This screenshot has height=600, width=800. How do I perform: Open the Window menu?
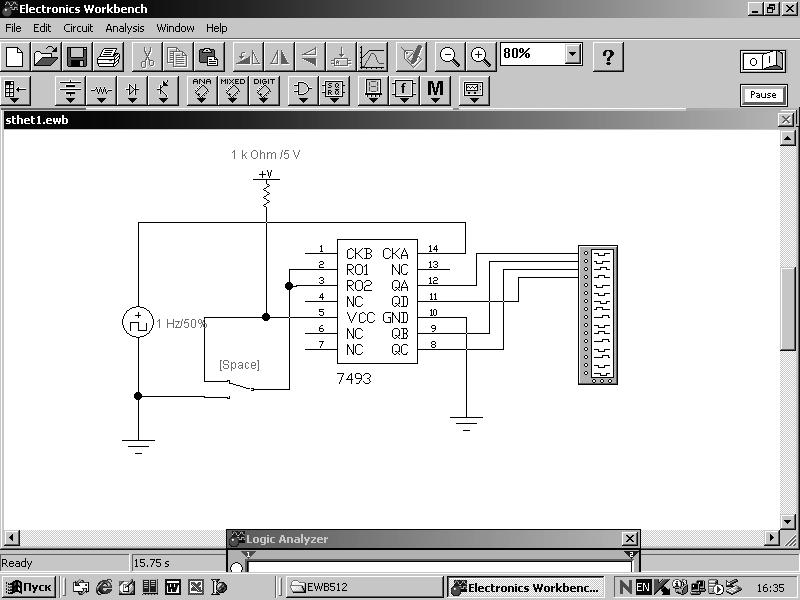(x=175, y=28)
